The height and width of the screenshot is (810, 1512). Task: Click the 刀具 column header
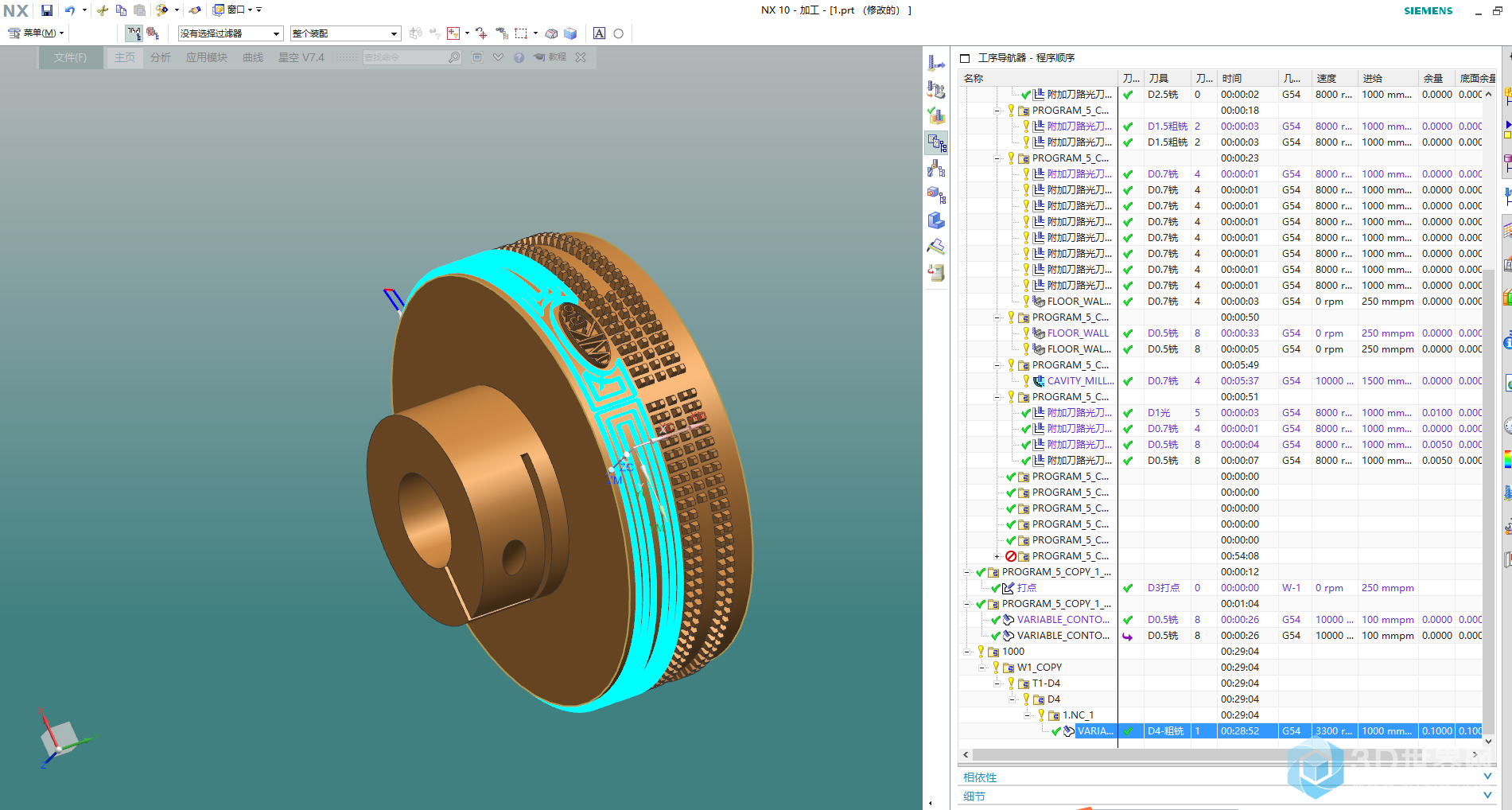pos(1167,78)
